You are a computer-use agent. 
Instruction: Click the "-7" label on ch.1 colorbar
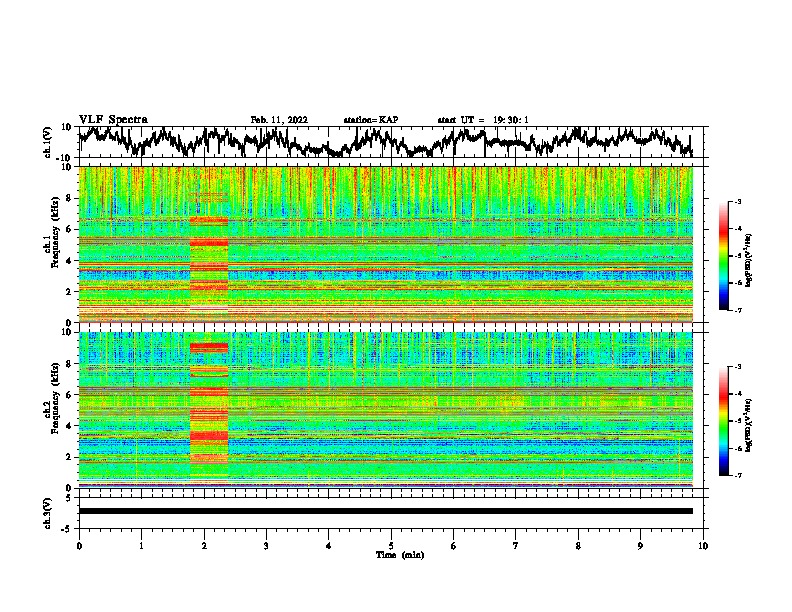[x=737, y=310]
